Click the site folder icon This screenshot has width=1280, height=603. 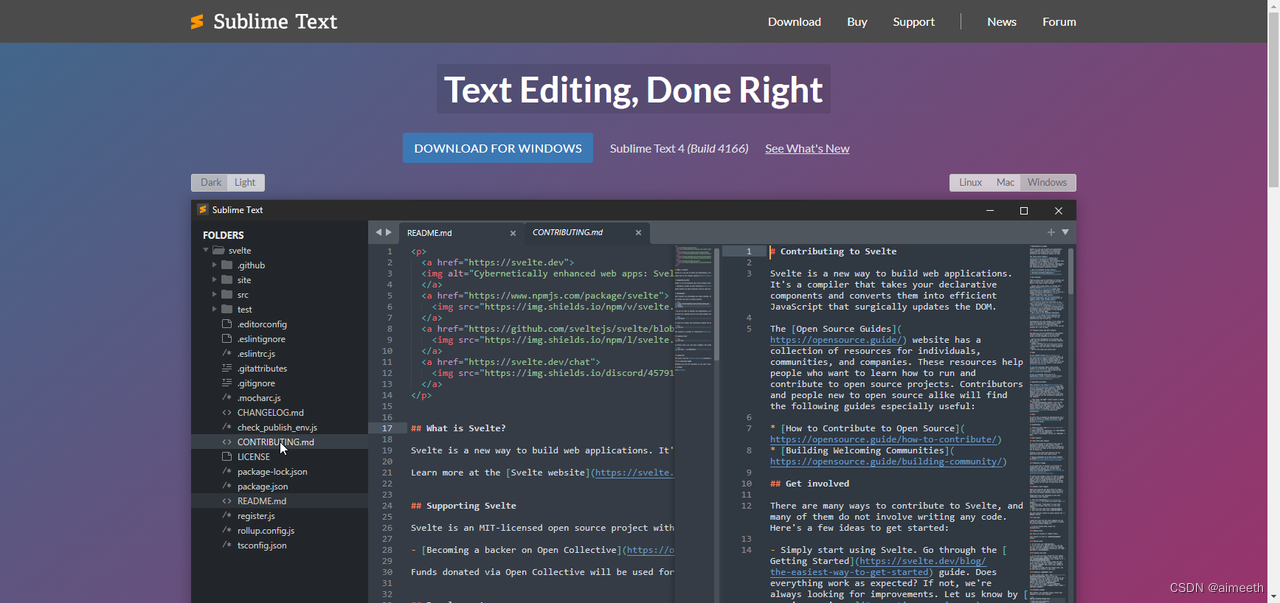(227, 280)
